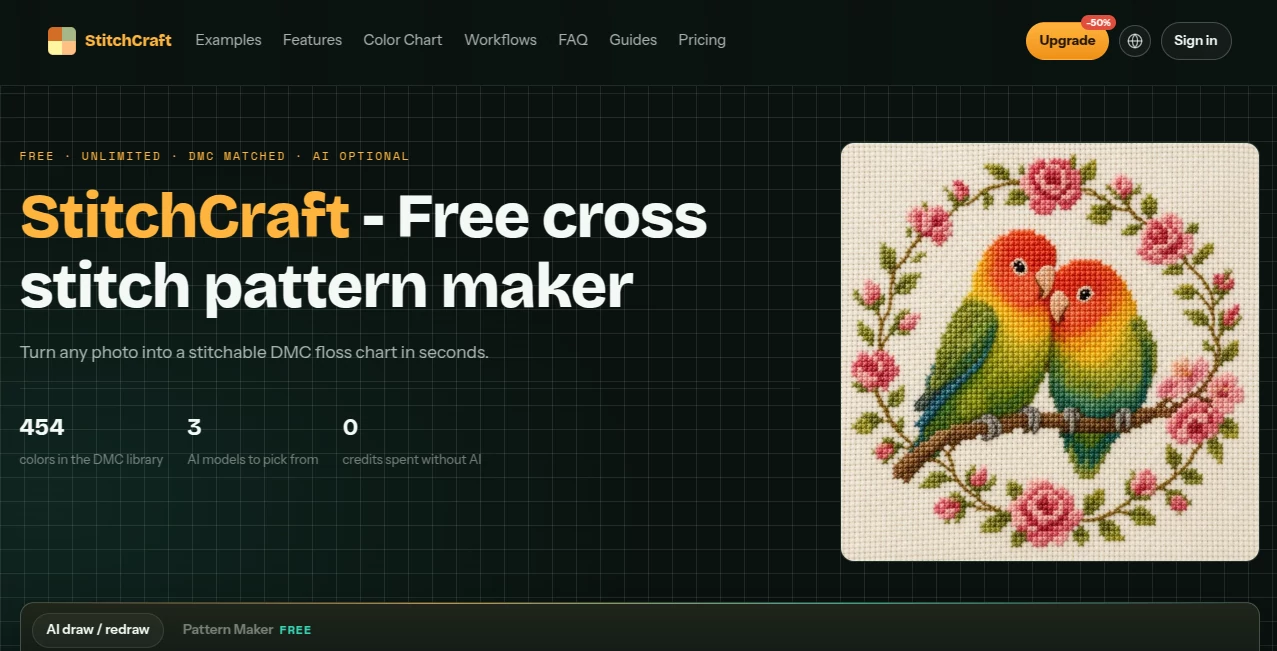Click 'Turn any photo into a stitchable' subtitle
The width and height of the screenshot is (1277, 651).
pos(254,352)
